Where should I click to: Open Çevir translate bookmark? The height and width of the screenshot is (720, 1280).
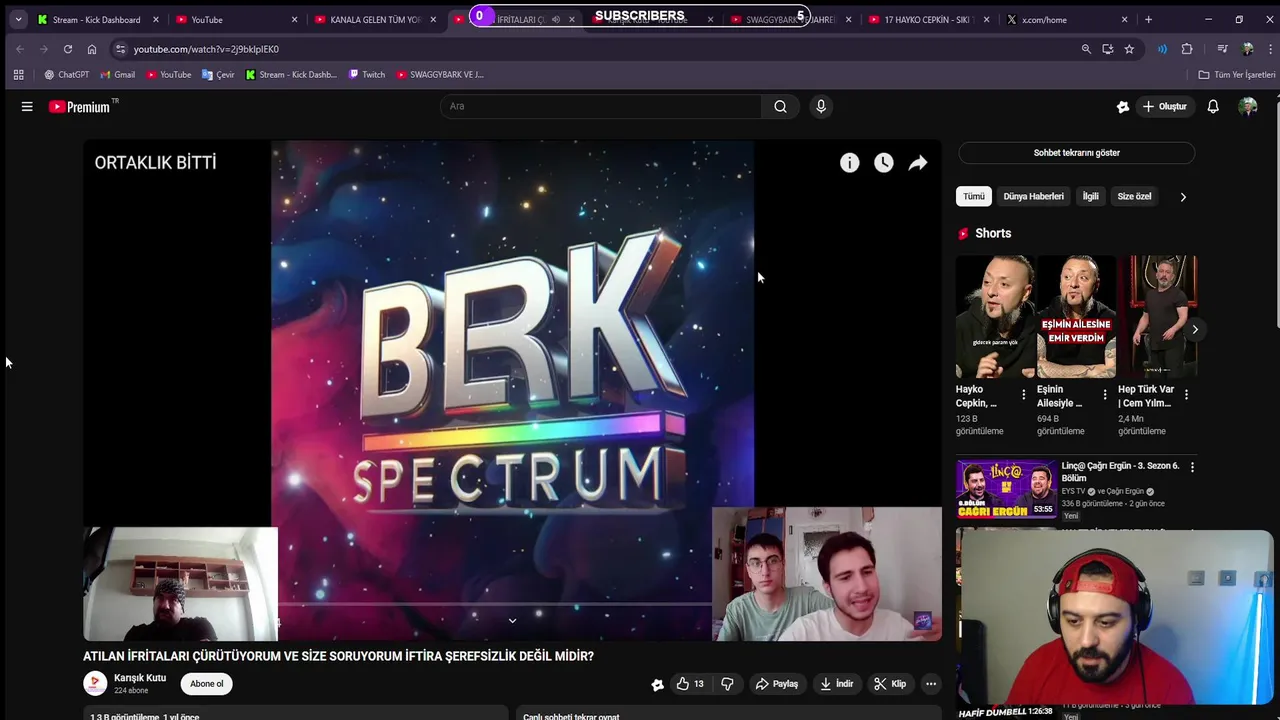coord(218,75)
